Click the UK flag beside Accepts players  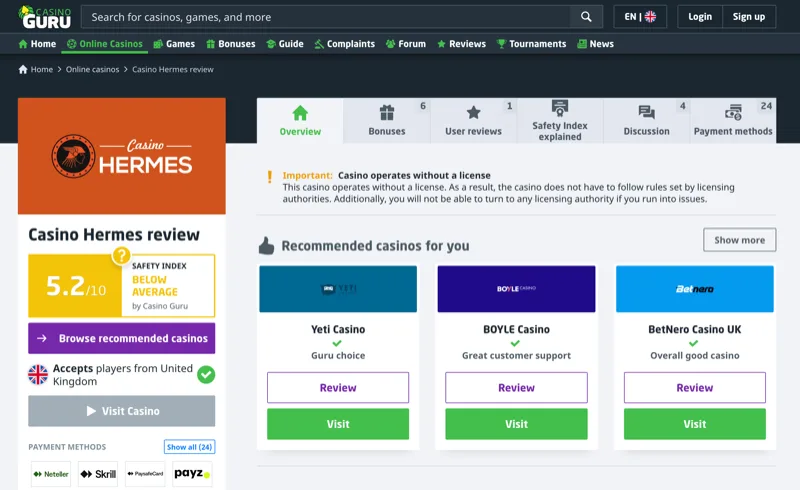click(38, 375)
